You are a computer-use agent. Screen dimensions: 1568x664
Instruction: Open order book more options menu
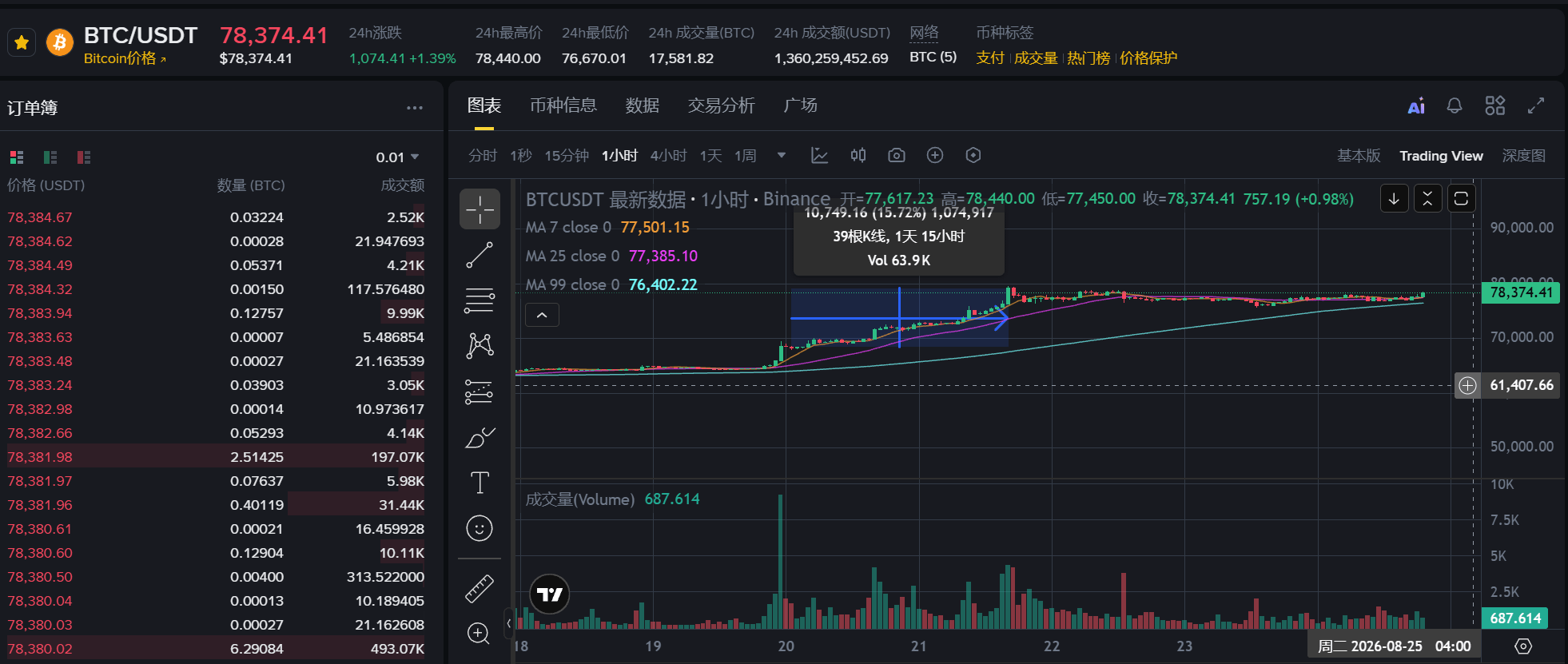pyautogui.click(x=414, y=108)
